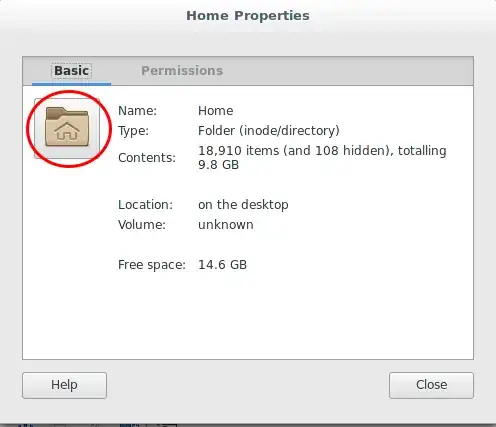Click the on the desktop location text

(243, 205)
